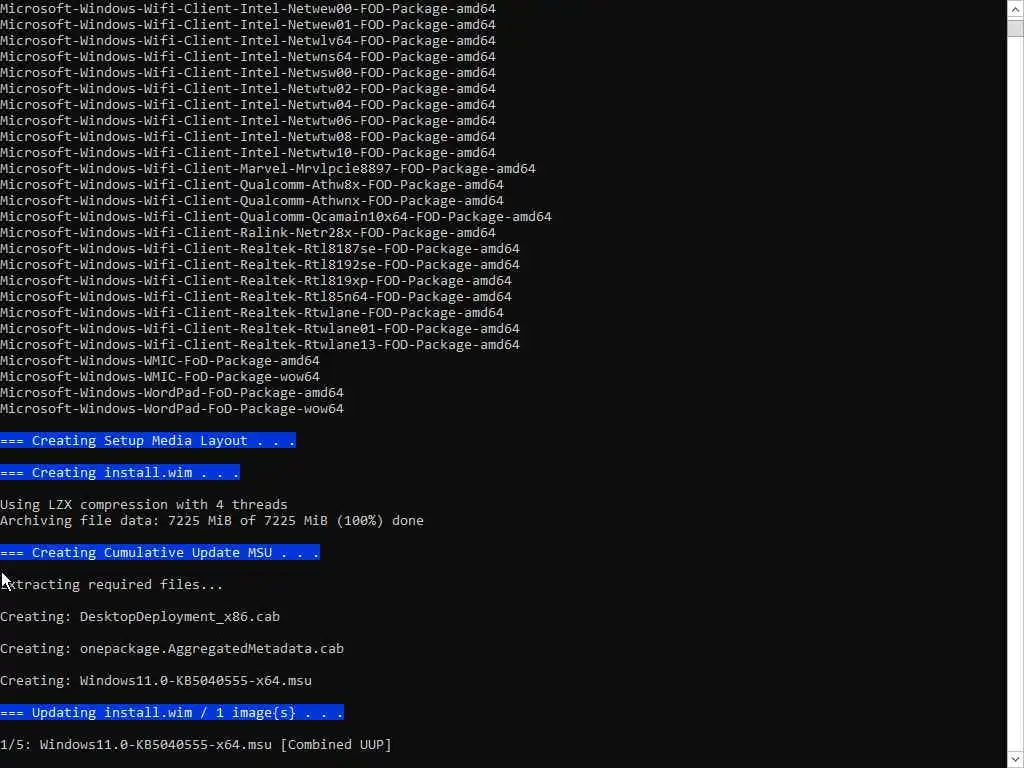Click the vertical scrollbar thumb
1024x768 pixels.
tap(1015, 28)
